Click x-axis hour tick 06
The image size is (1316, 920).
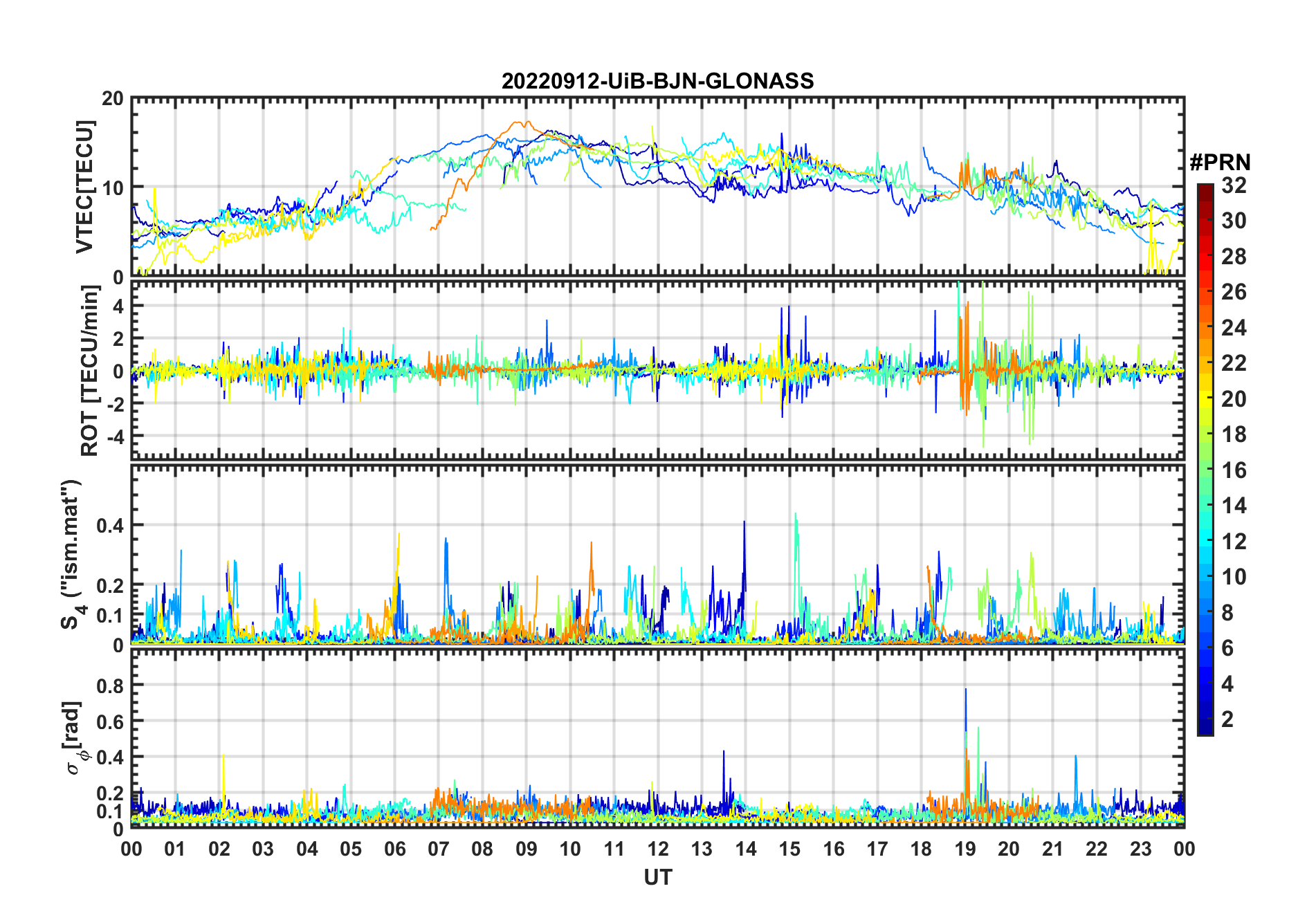395,849
